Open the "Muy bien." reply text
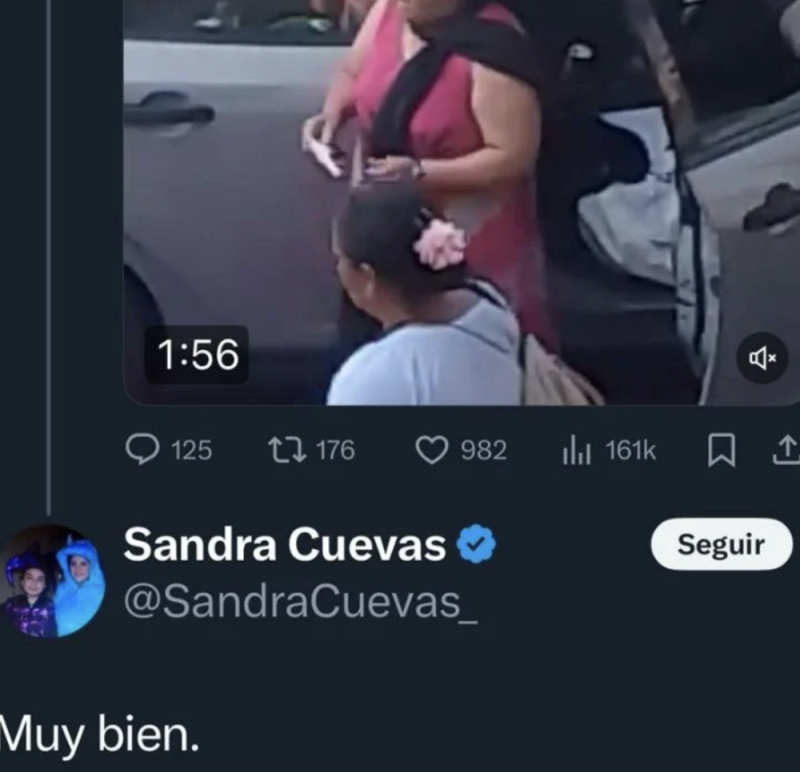800x772 pixels. 99,735
